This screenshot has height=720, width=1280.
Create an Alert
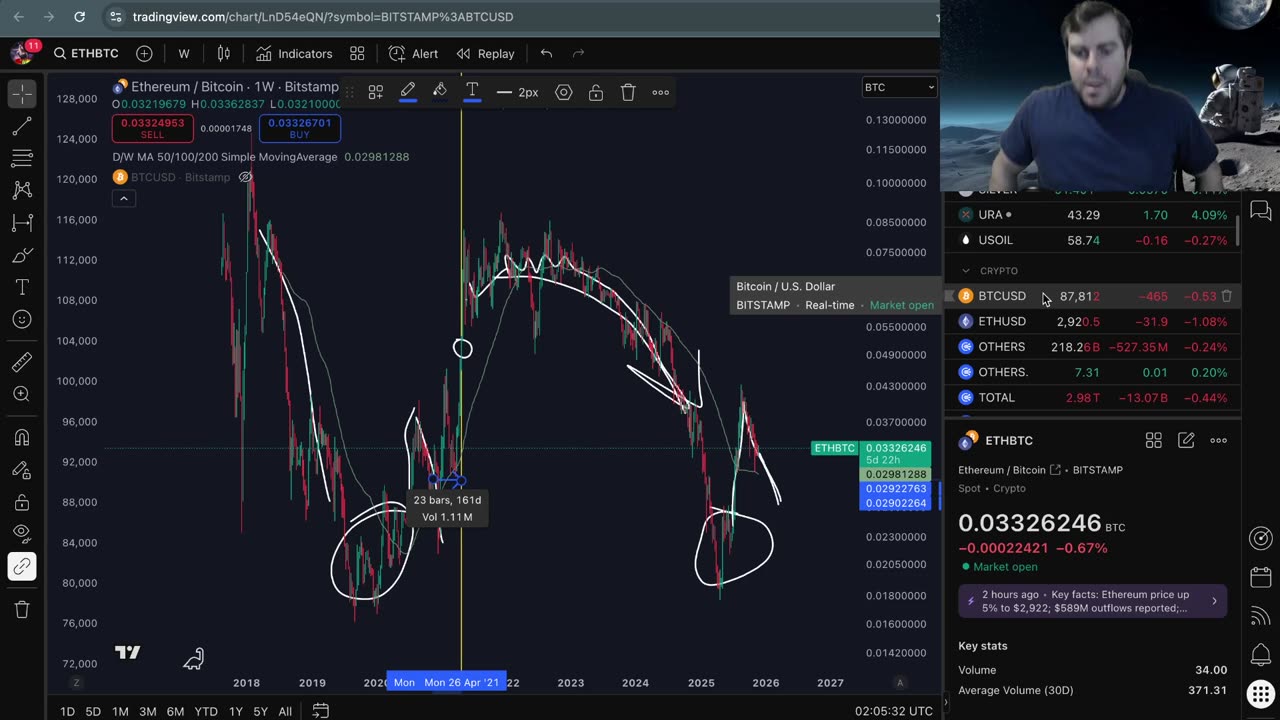414,53
